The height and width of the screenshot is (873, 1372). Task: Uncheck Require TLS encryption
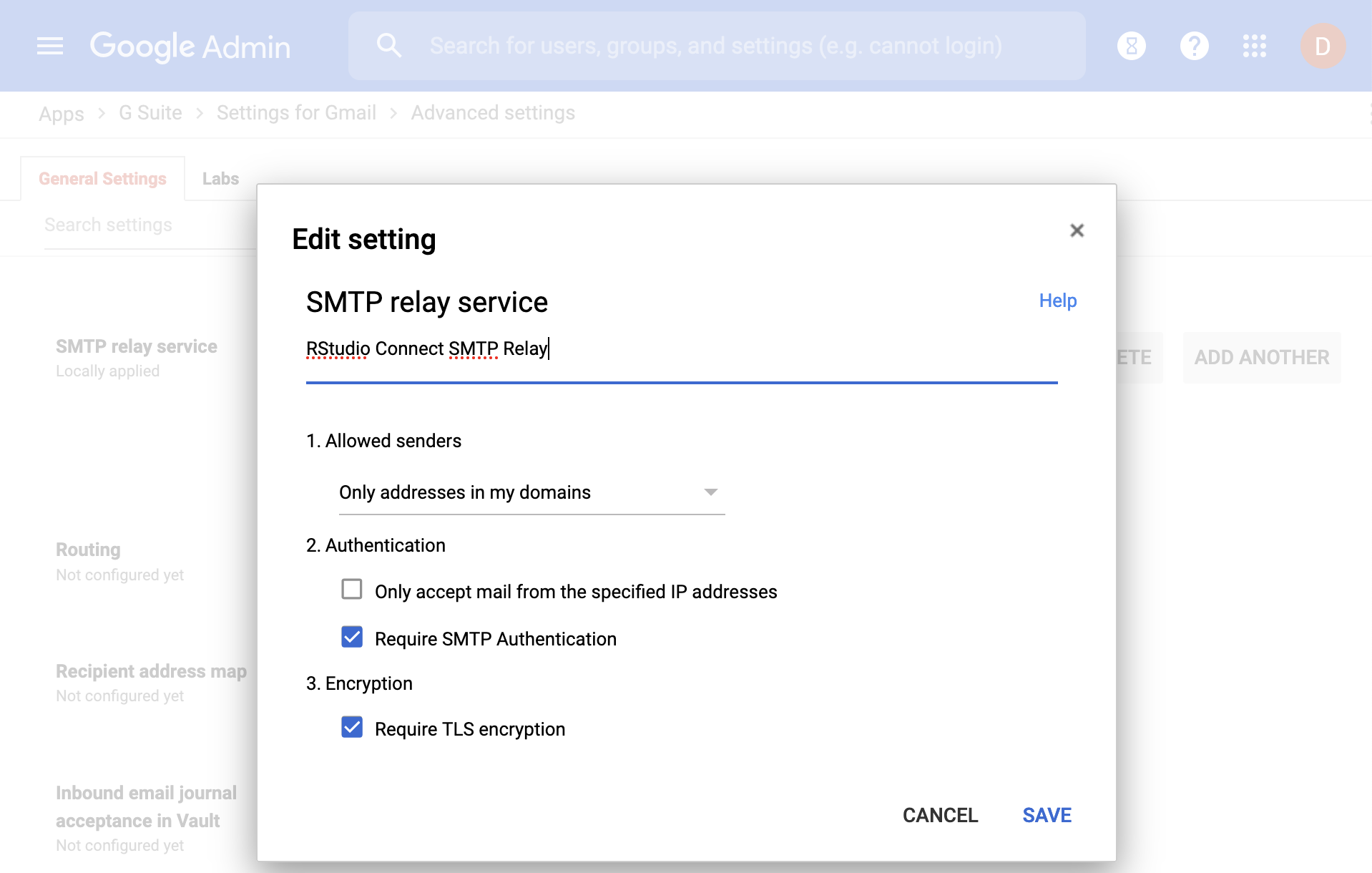[352, 727]
